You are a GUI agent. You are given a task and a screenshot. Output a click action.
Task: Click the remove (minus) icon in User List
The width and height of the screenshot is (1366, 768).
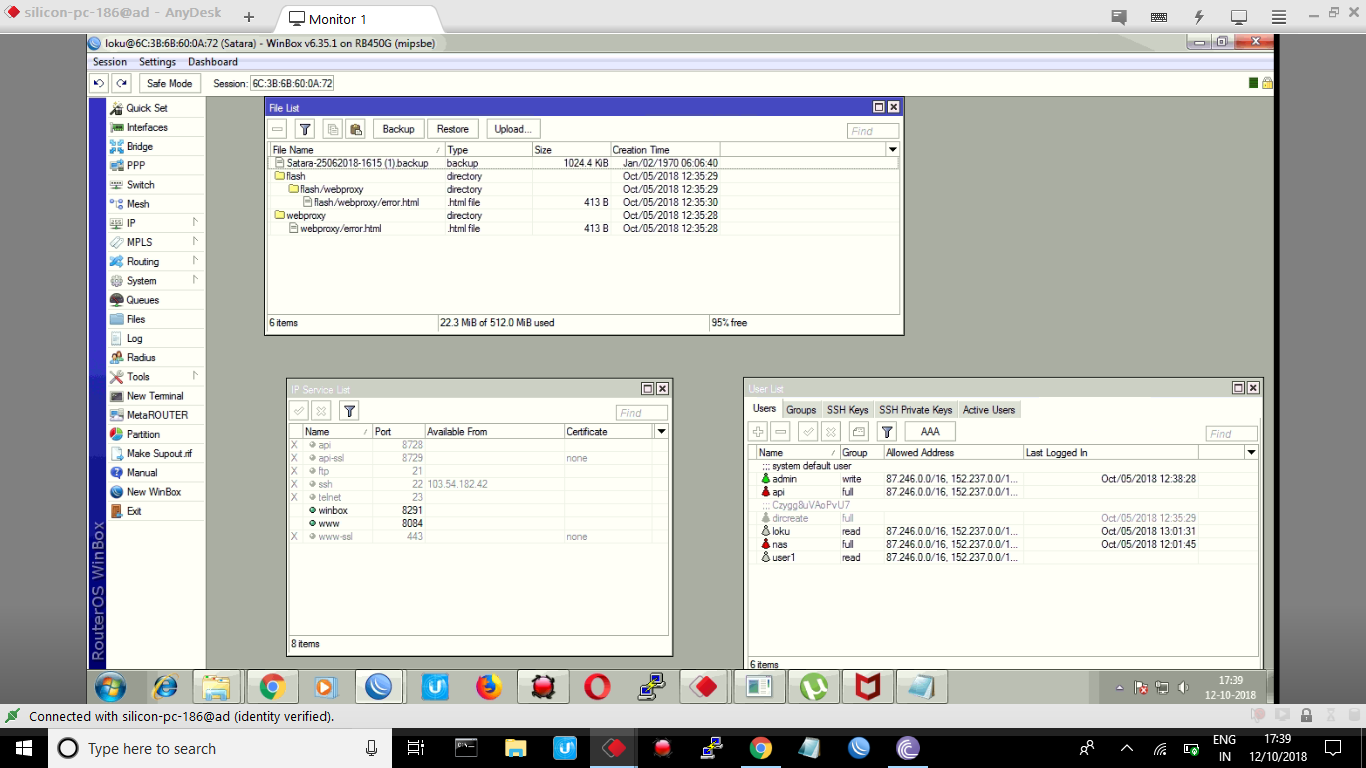tap(781, 431)
